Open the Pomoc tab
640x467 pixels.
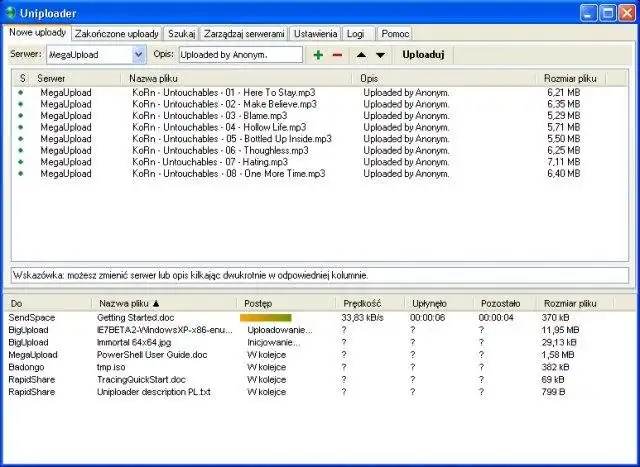(x=395, y=34)
